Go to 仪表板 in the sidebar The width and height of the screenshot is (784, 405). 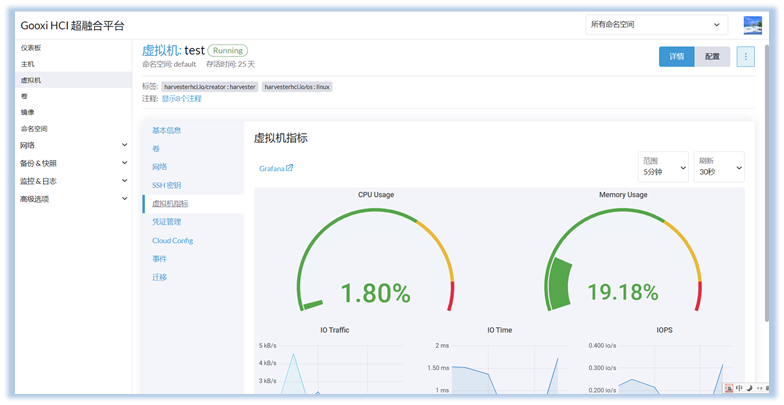click(x=31, y=48)
